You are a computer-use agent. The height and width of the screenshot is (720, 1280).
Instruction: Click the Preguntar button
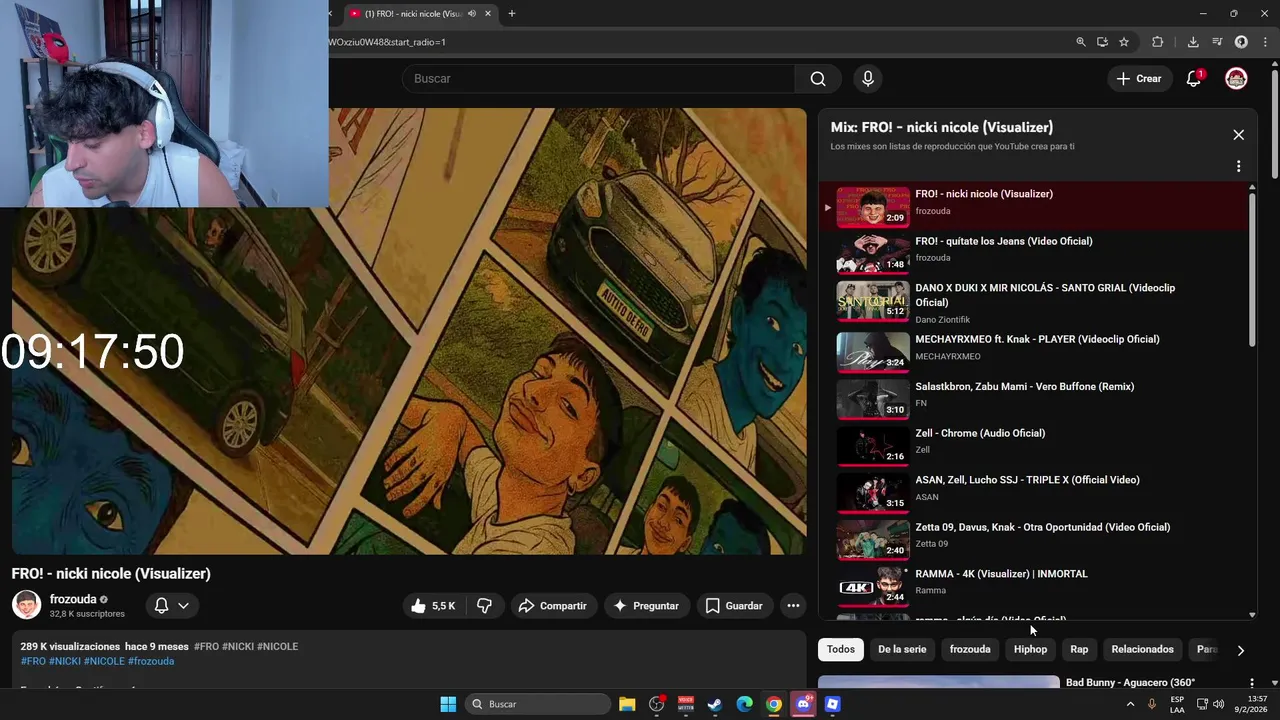(646, 606)
